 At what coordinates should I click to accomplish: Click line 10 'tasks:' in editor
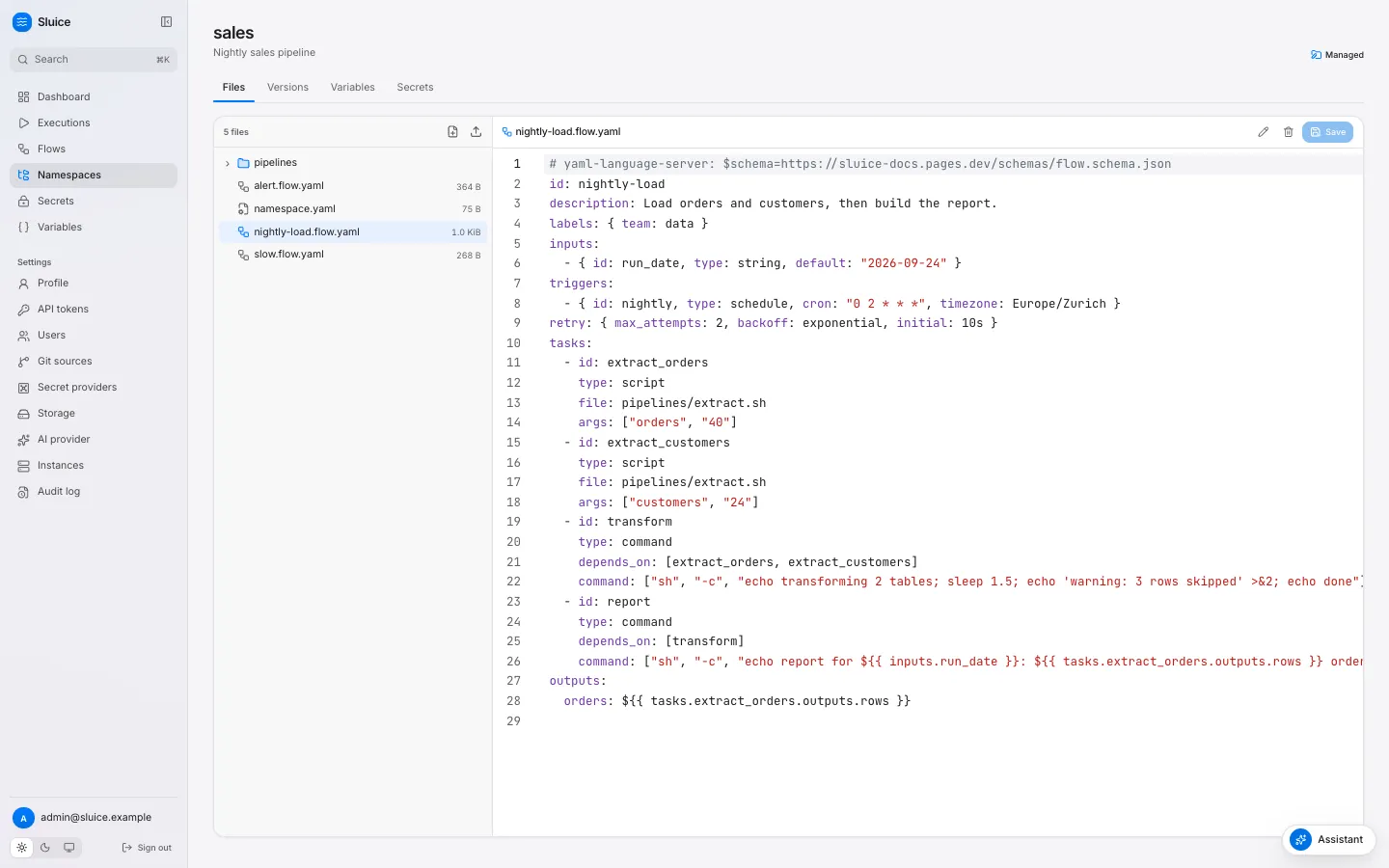(571, 343)
